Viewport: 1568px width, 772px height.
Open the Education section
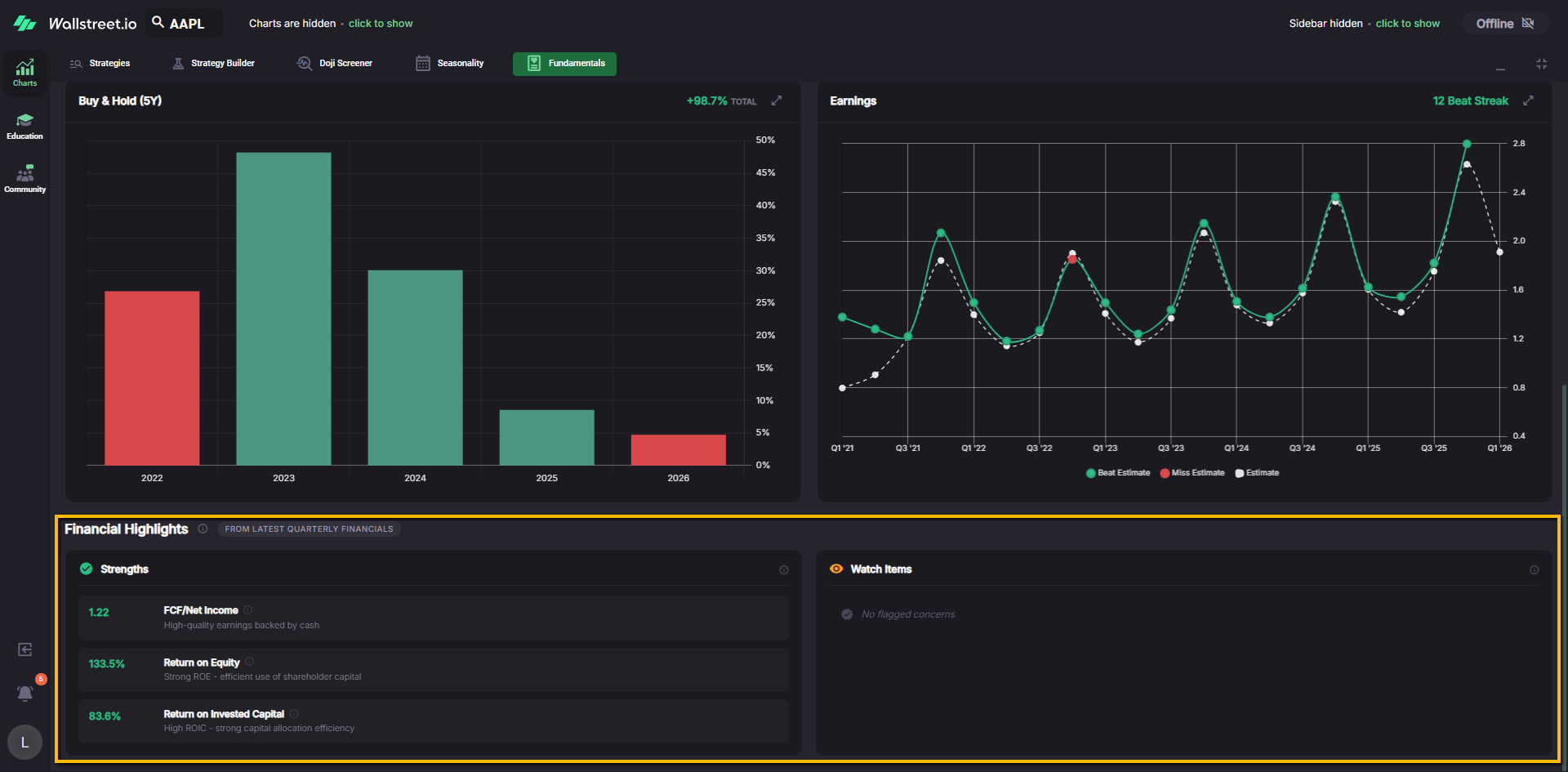[24, 126]
